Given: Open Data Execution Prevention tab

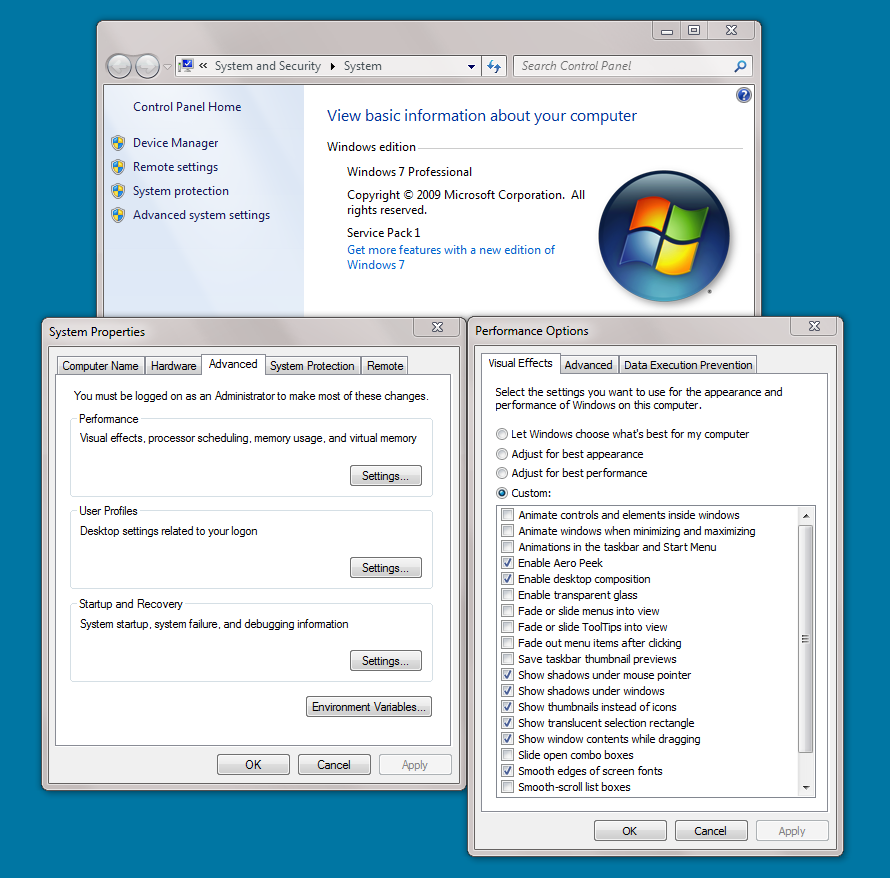Looking at the screenshot, I should point(688,365).
